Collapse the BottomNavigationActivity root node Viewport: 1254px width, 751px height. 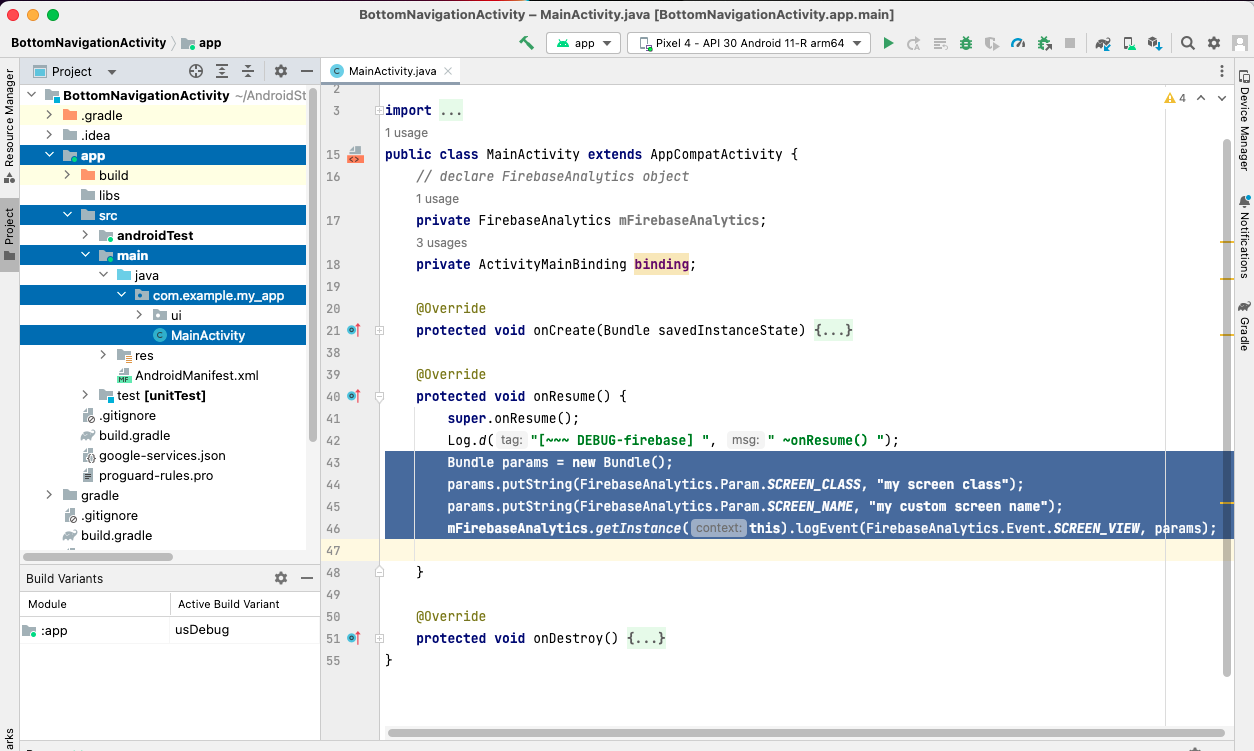pyautogui.click(x=31, y=95)
